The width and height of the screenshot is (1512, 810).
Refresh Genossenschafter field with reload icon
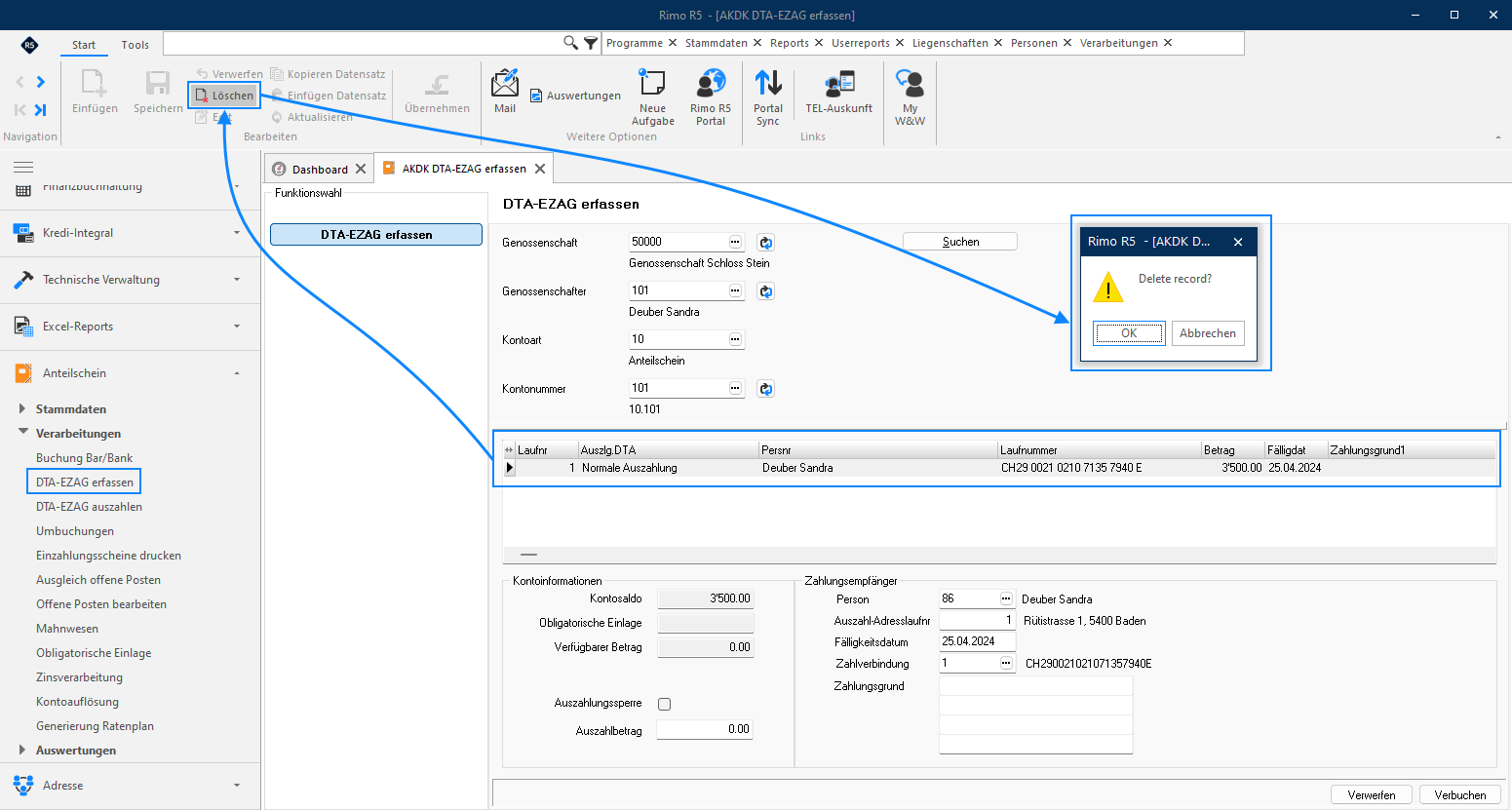766,291
